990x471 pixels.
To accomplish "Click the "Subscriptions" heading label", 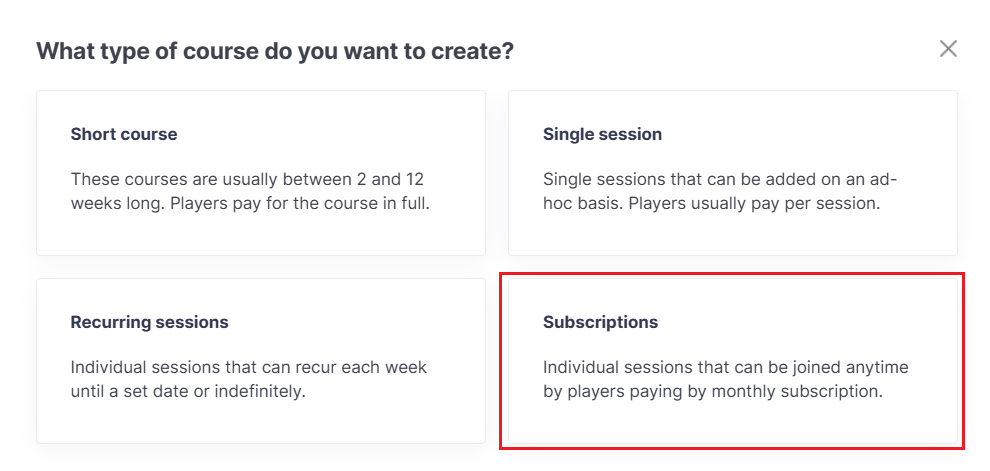I will pyautogui.click(x=600, y=322).
